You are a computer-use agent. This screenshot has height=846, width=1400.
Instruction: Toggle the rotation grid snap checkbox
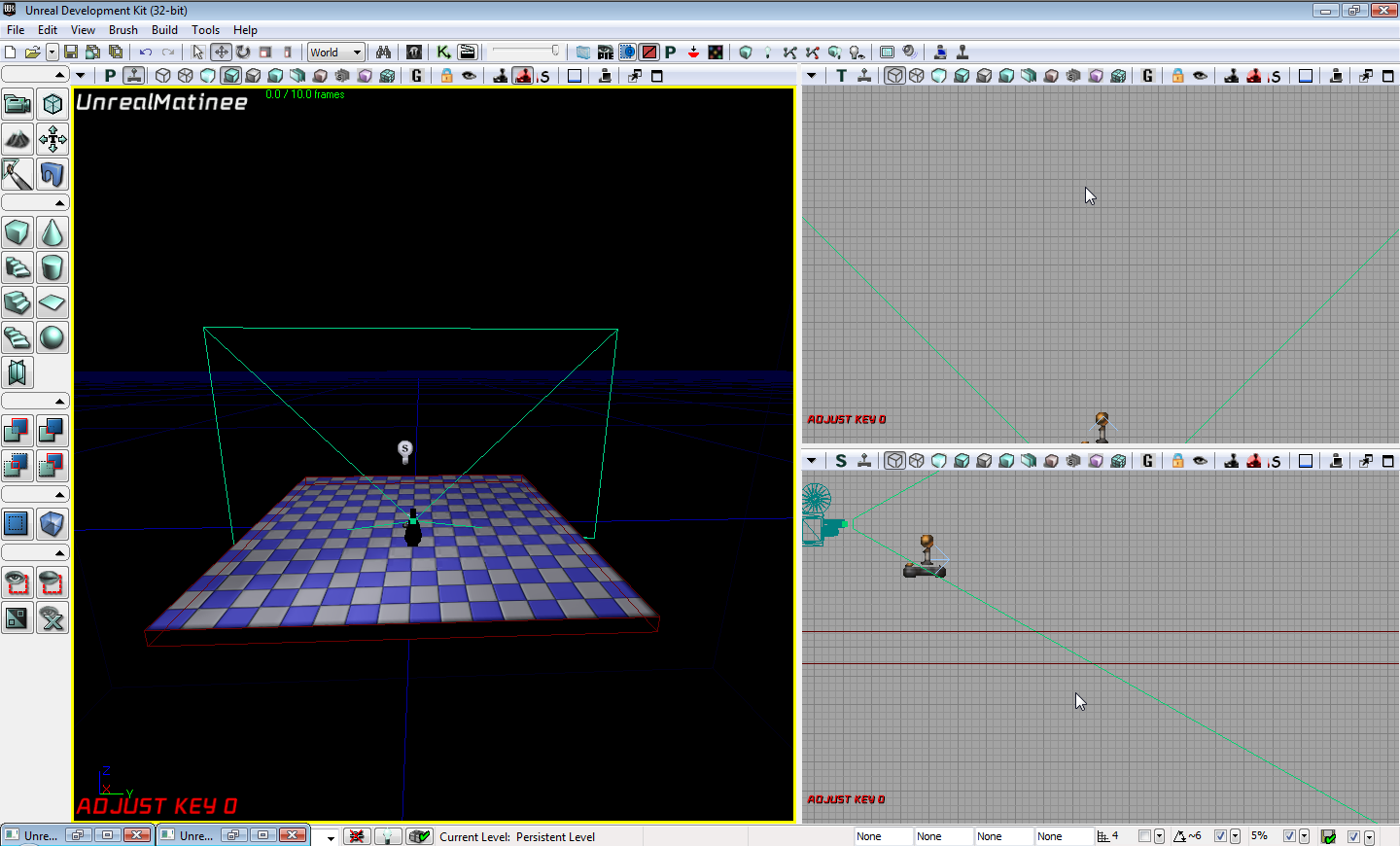[1220, 836]
